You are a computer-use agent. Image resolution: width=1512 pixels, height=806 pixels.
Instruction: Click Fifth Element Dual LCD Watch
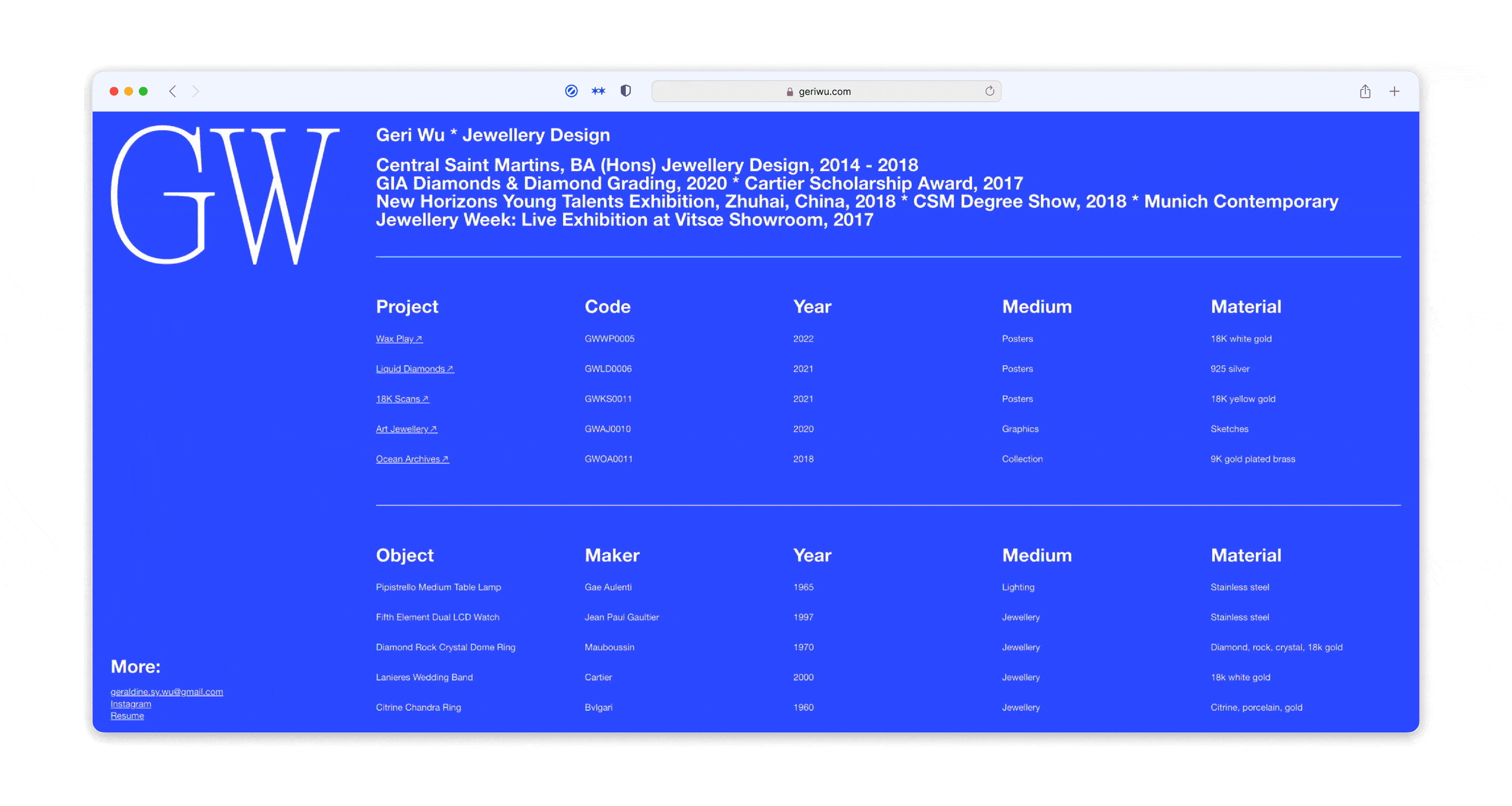point(437,617)
